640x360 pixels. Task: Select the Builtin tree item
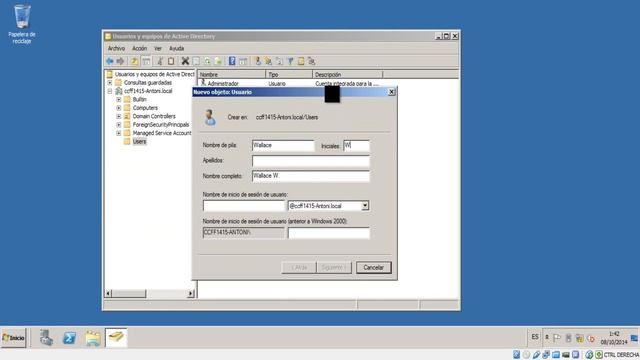click(x=139, y=99)
